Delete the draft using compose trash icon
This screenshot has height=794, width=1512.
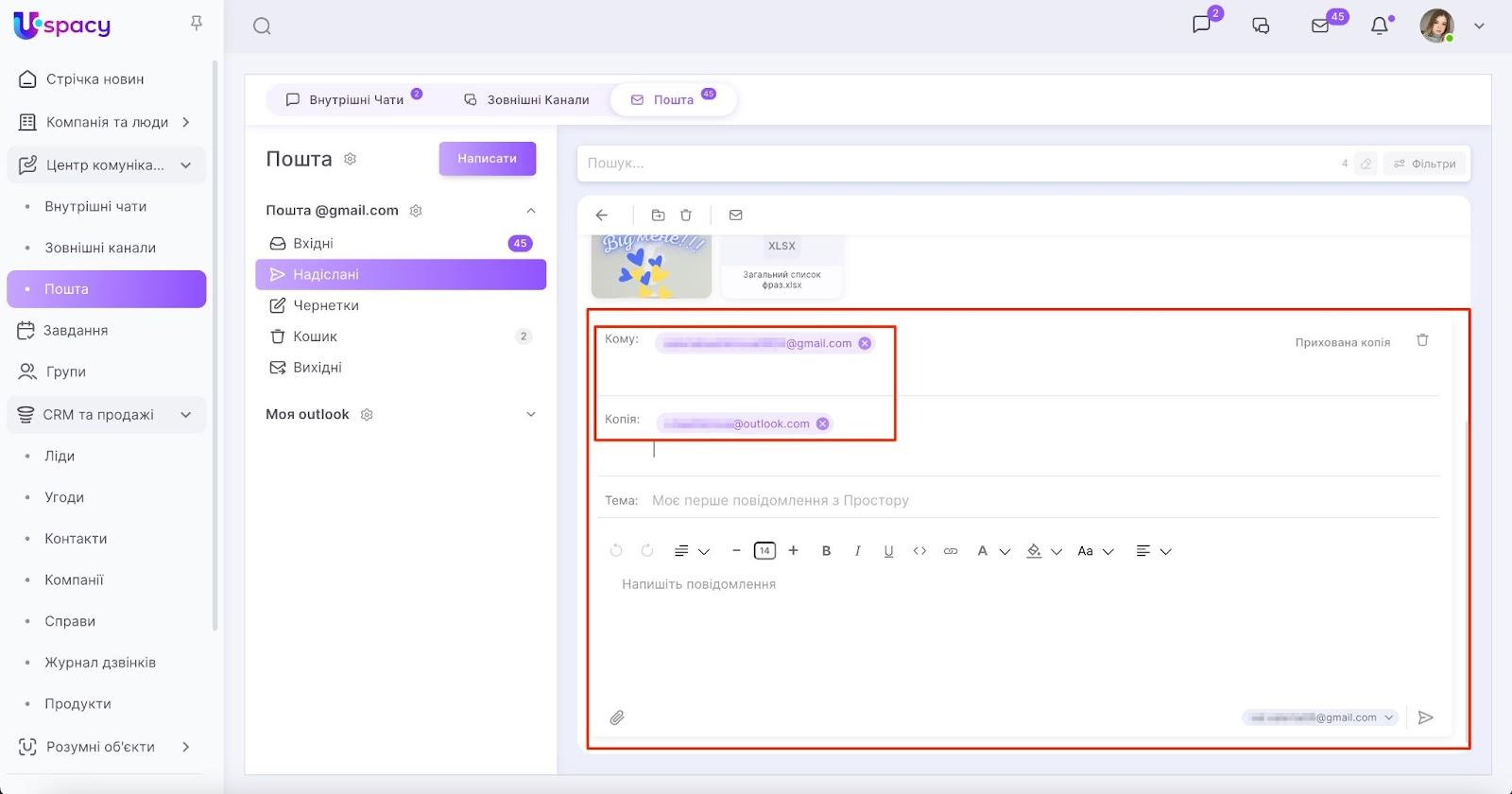[x=1422, y=340]
